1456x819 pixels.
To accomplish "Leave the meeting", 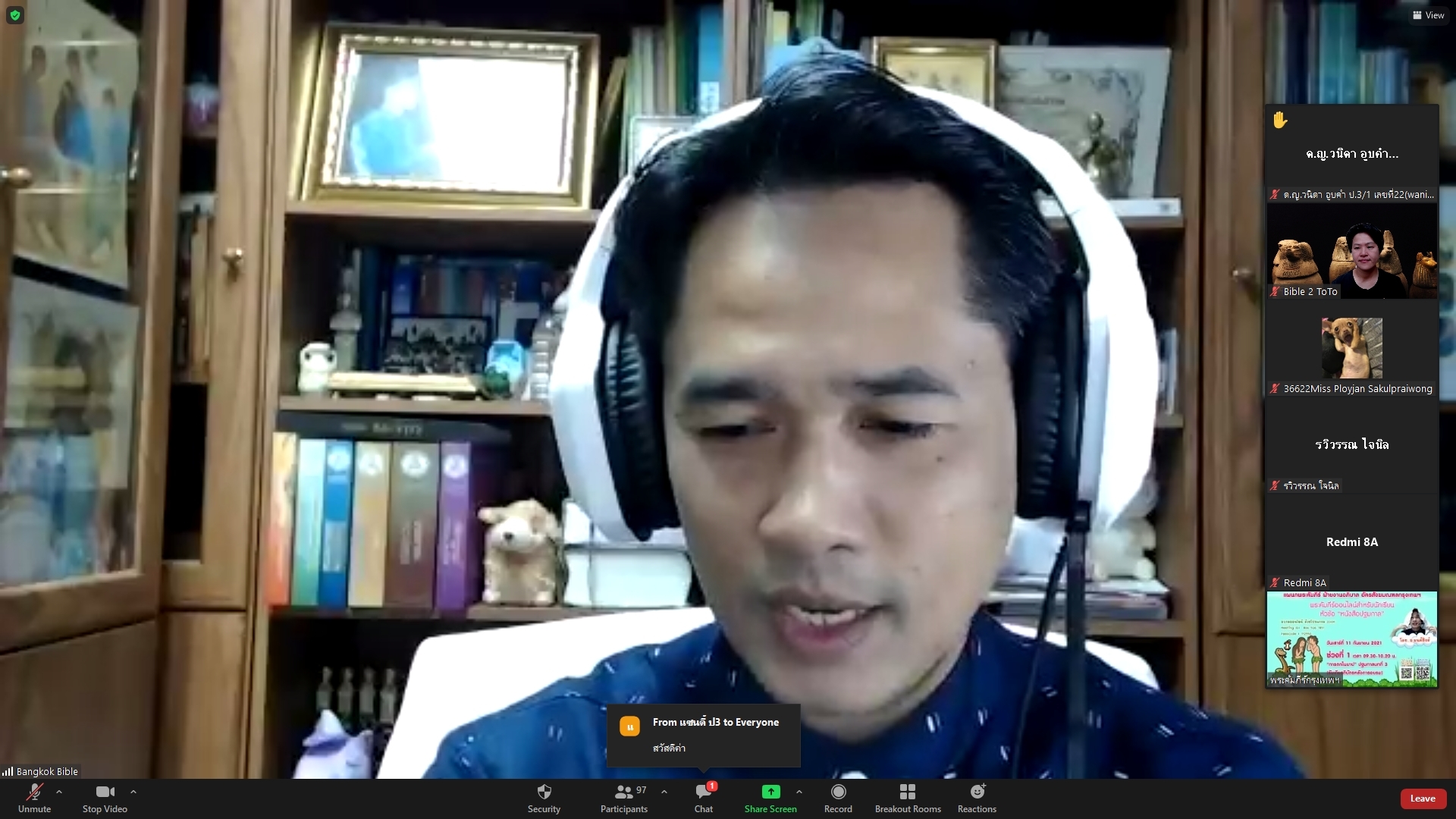I will coord(1423,799).
